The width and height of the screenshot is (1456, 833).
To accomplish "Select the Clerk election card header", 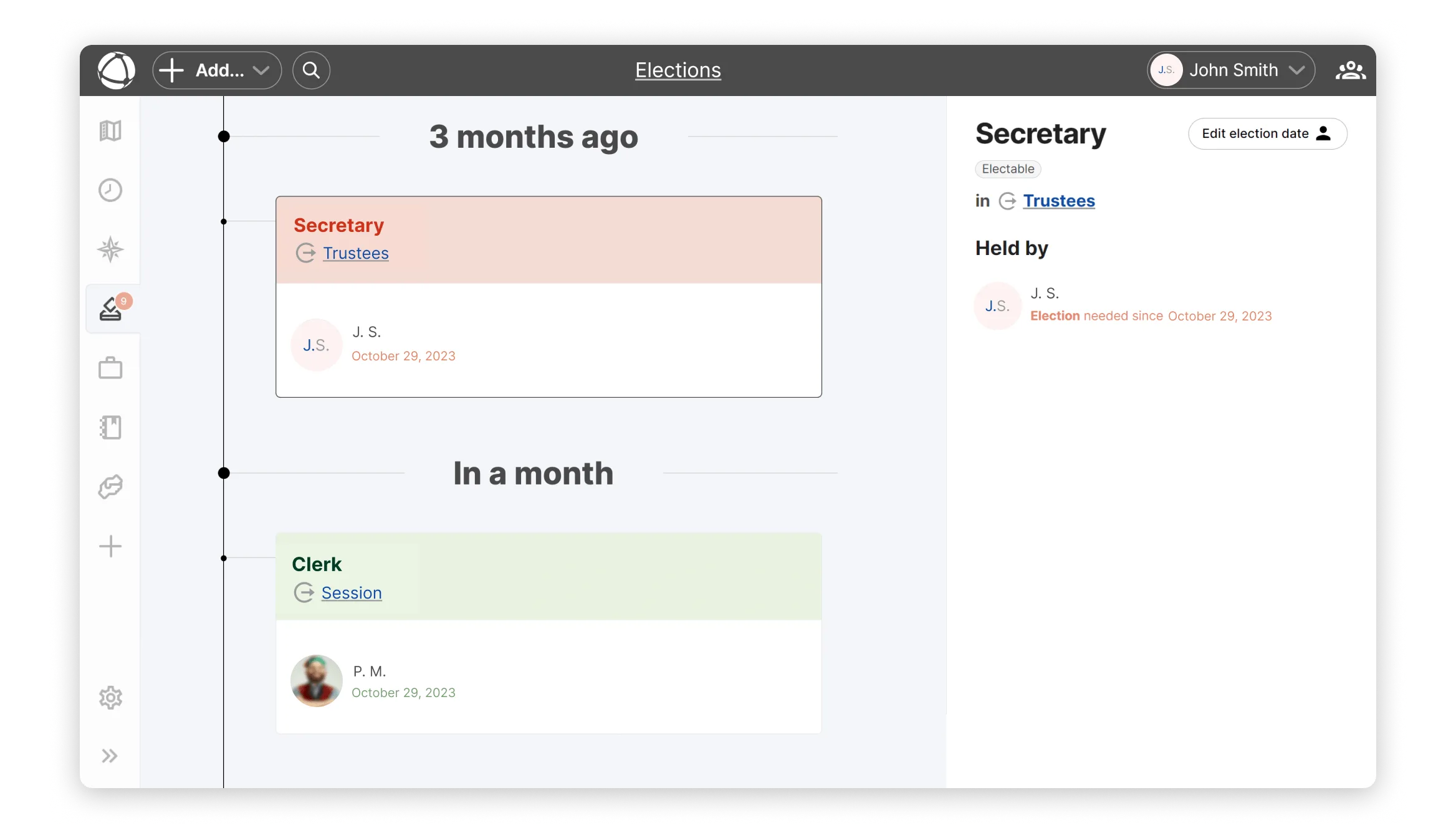I will pyautogui.click(x=548, y=576).
